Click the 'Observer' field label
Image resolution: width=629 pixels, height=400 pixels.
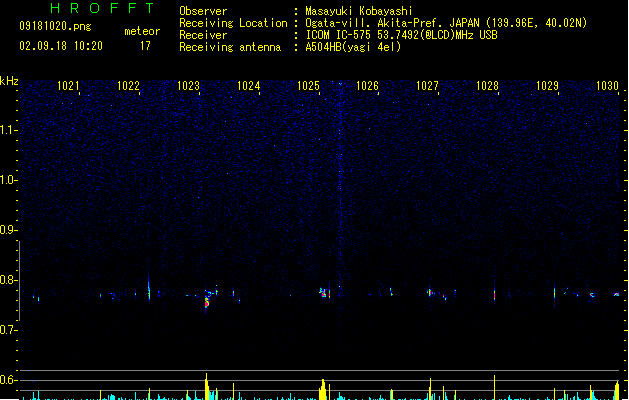203,11
